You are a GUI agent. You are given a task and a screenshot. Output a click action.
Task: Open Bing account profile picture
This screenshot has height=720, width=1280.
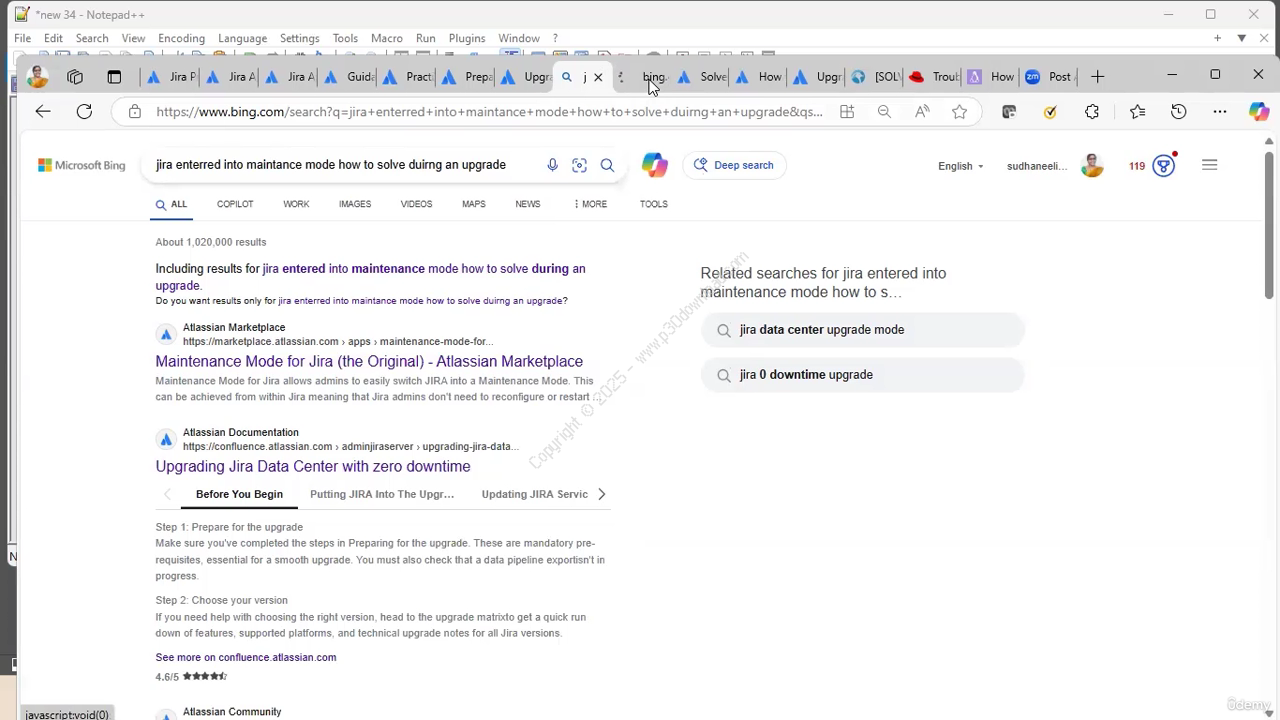click(1092, 166)
